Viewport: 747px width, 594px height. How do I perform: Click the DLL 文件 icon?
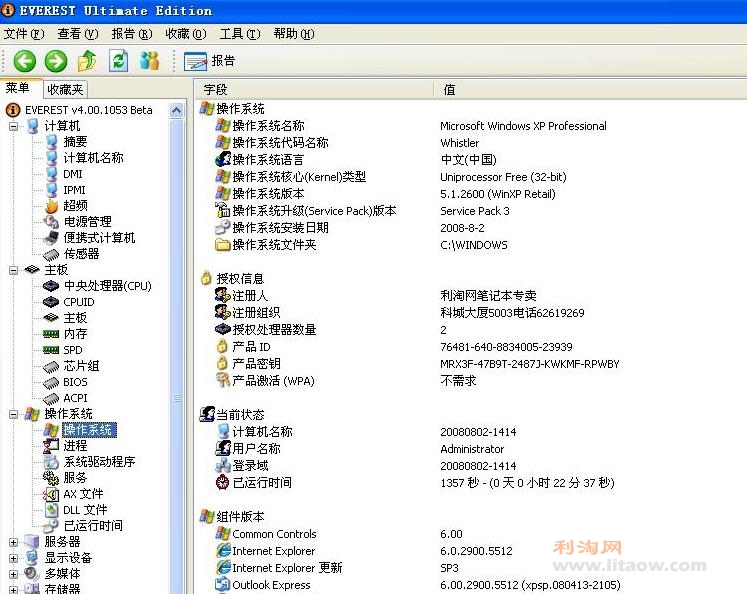pyautogui.click(x=51, y=510)
